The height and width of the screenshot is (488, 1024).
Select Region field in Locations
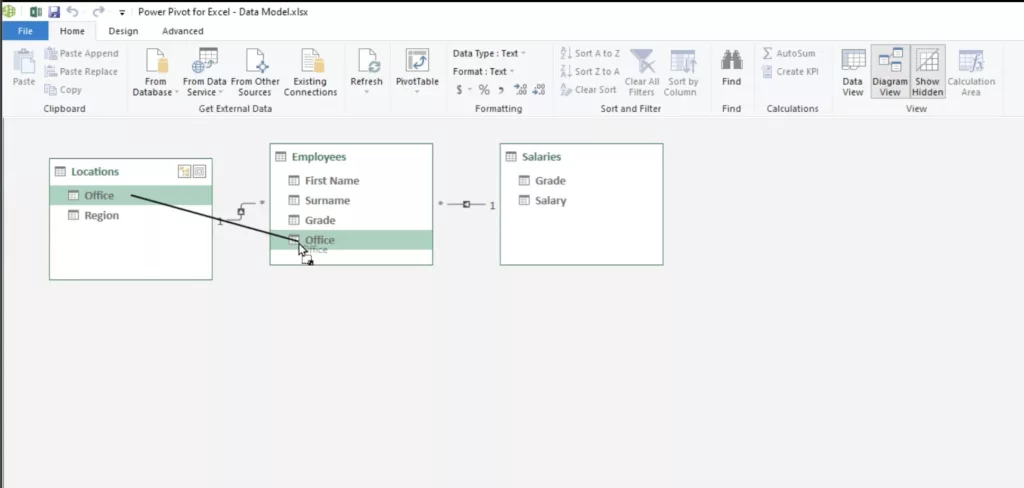tap(131, 216)
